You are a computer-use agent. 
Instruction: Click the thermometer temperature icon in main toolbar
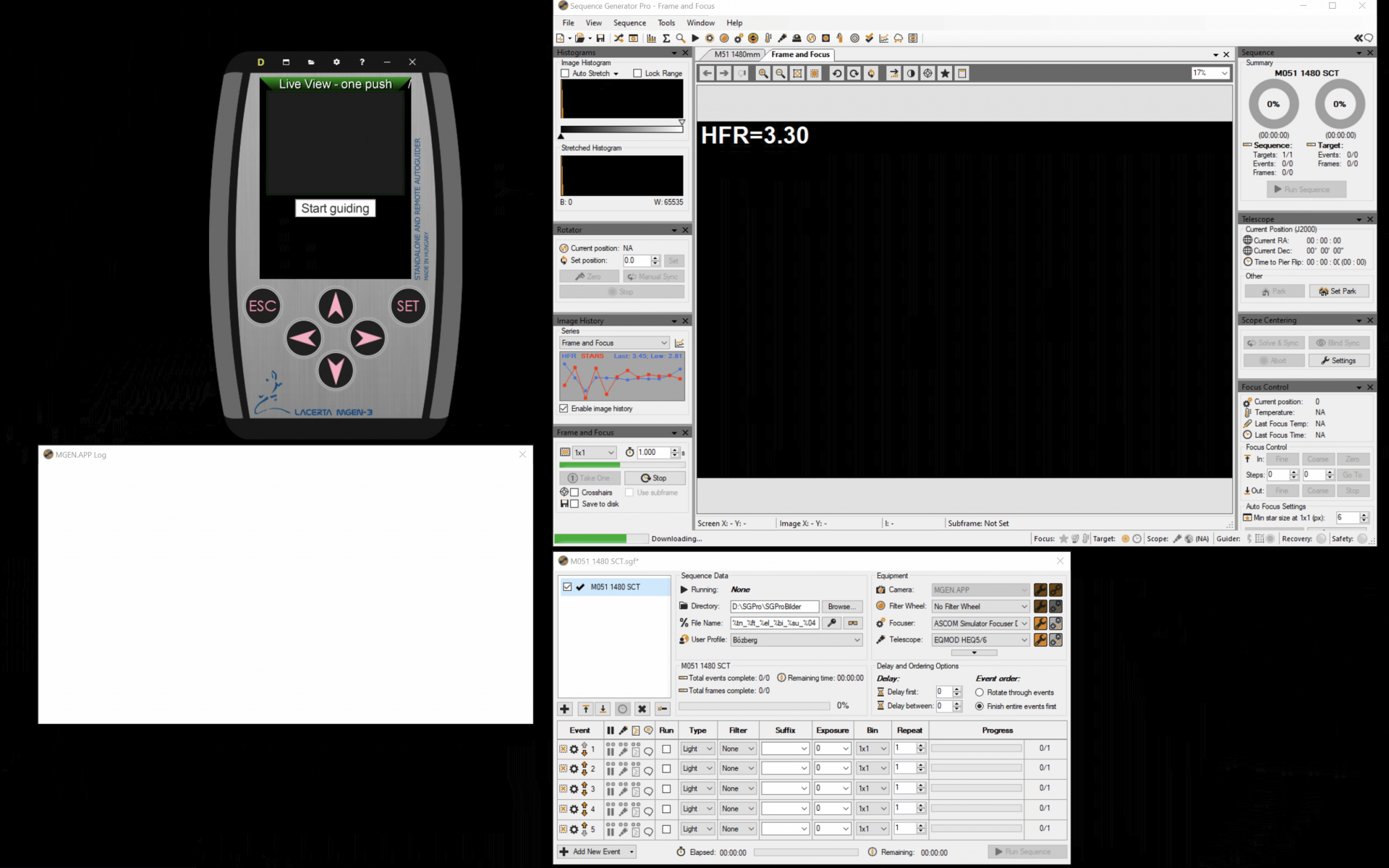click(768, 38)
